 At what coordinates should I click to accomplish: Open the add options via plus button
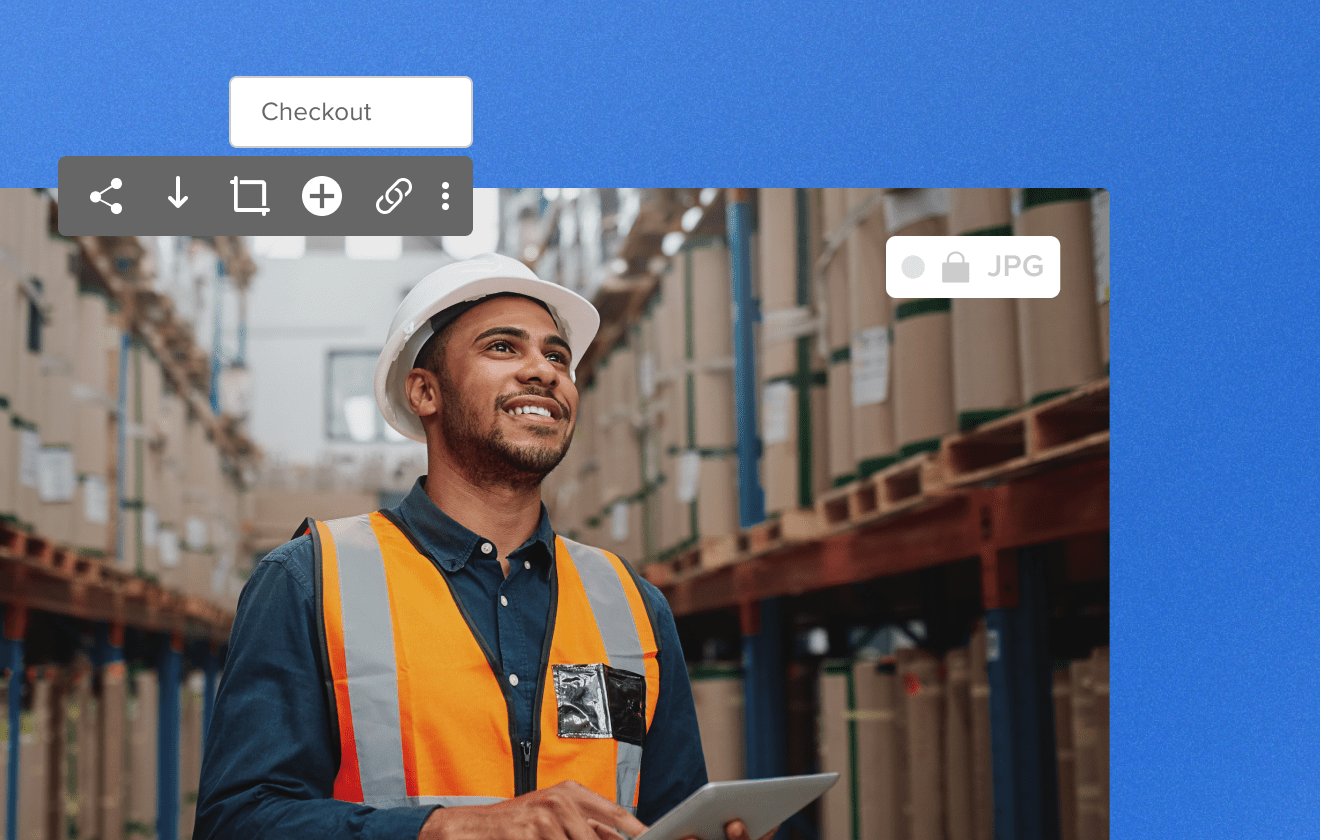[321, 196]
